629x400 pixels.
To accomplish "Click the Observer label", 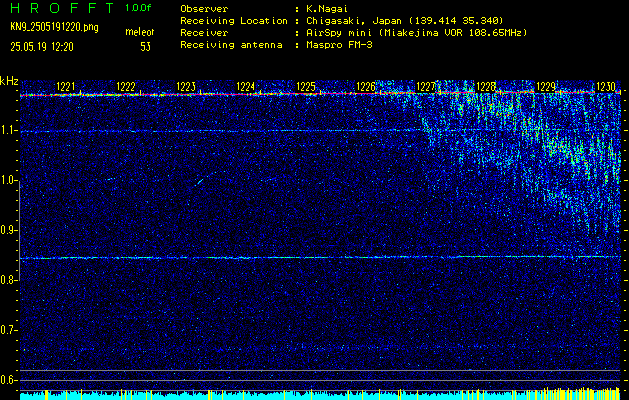I will [x=204, y=8].
